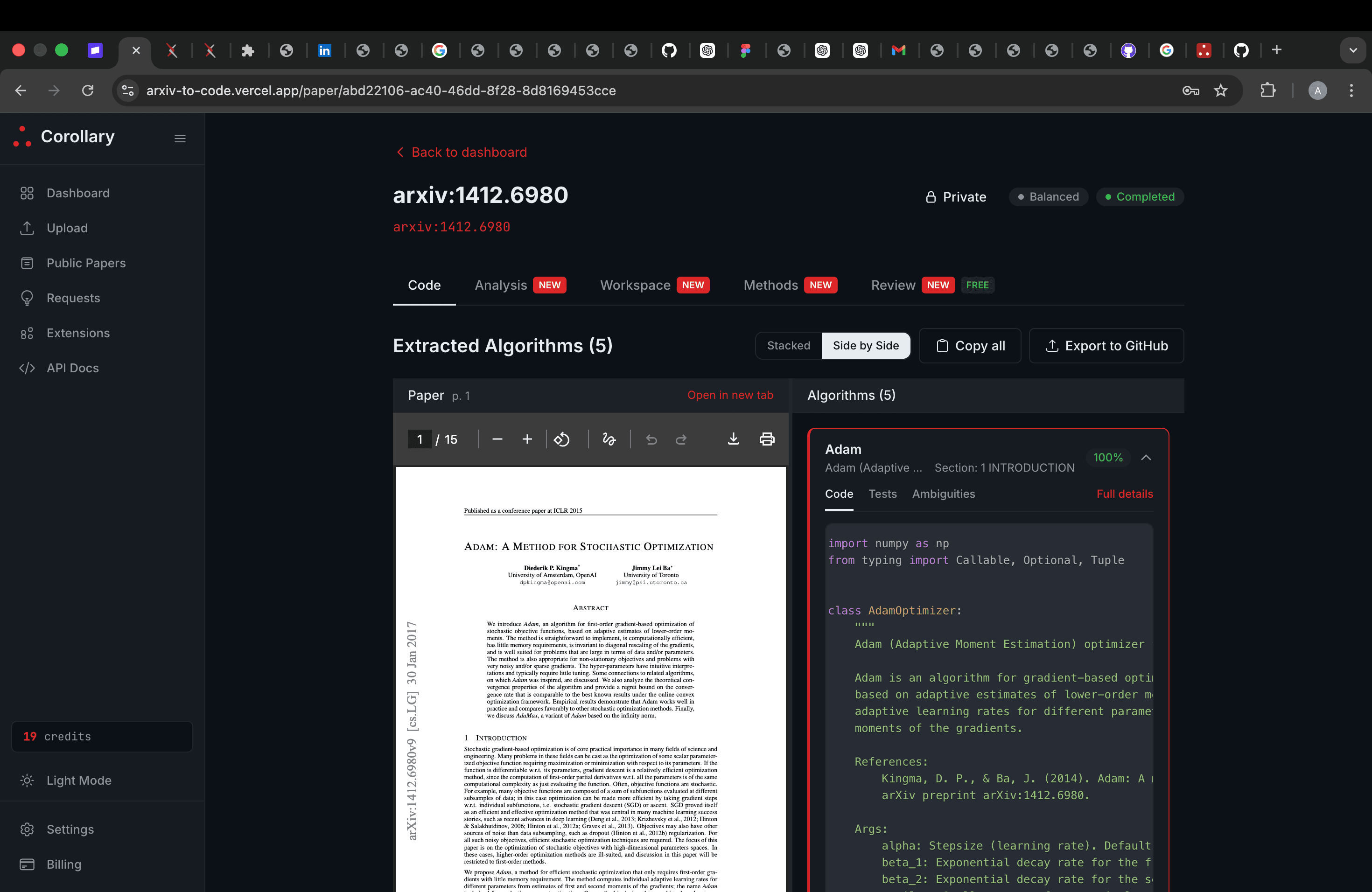The width and height of the screenshot is (1372, 892).
Task: Rotate the PDF page
Action: click(x=562, y=439)
